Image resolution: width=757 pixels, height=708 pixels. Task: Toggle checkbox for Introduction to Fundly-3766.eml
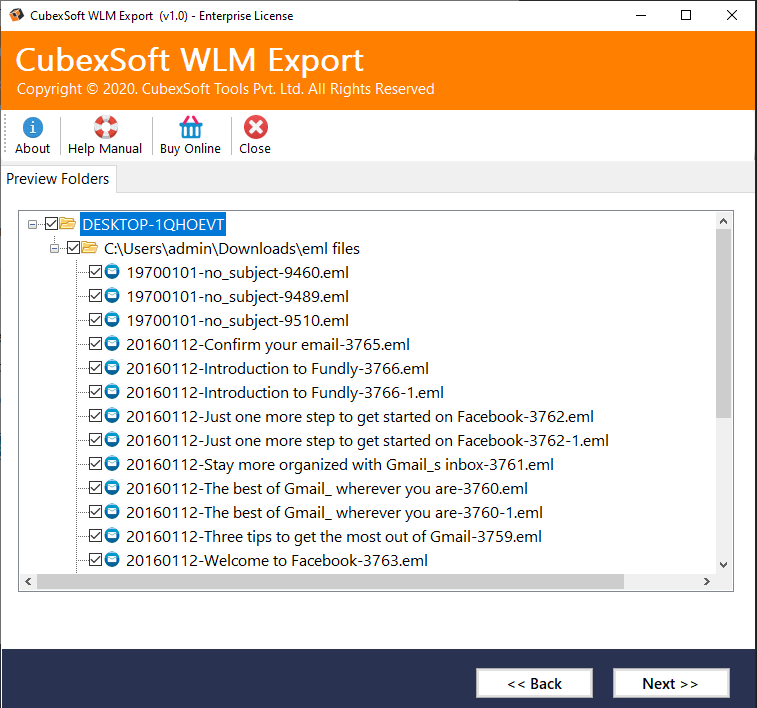point(95,368)
